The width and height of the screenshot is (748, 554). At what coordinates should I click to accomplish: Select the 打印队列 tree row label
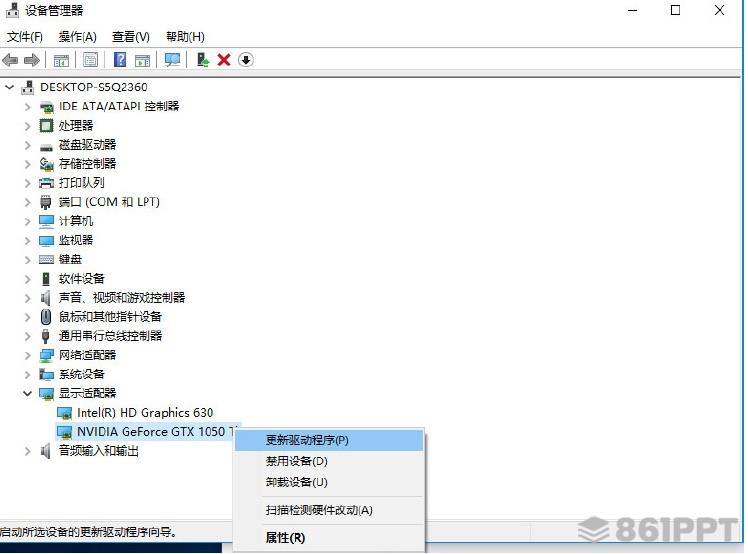point(82,183)
